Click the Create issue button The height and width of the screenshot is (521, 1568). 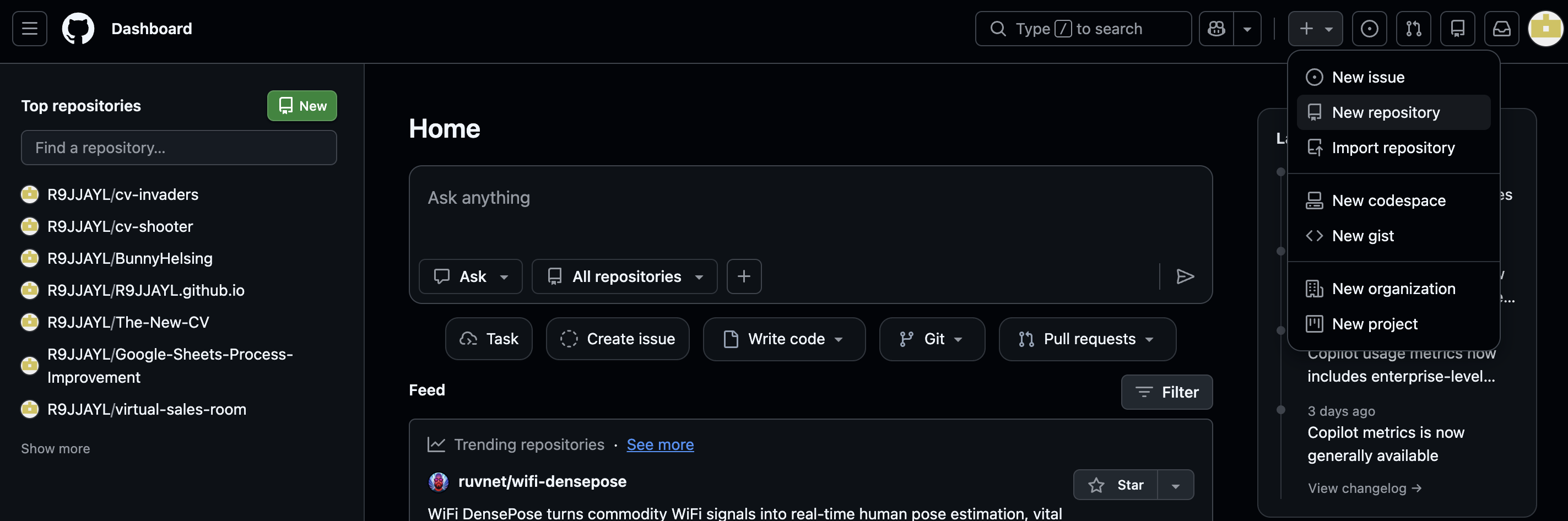(618, 339)
